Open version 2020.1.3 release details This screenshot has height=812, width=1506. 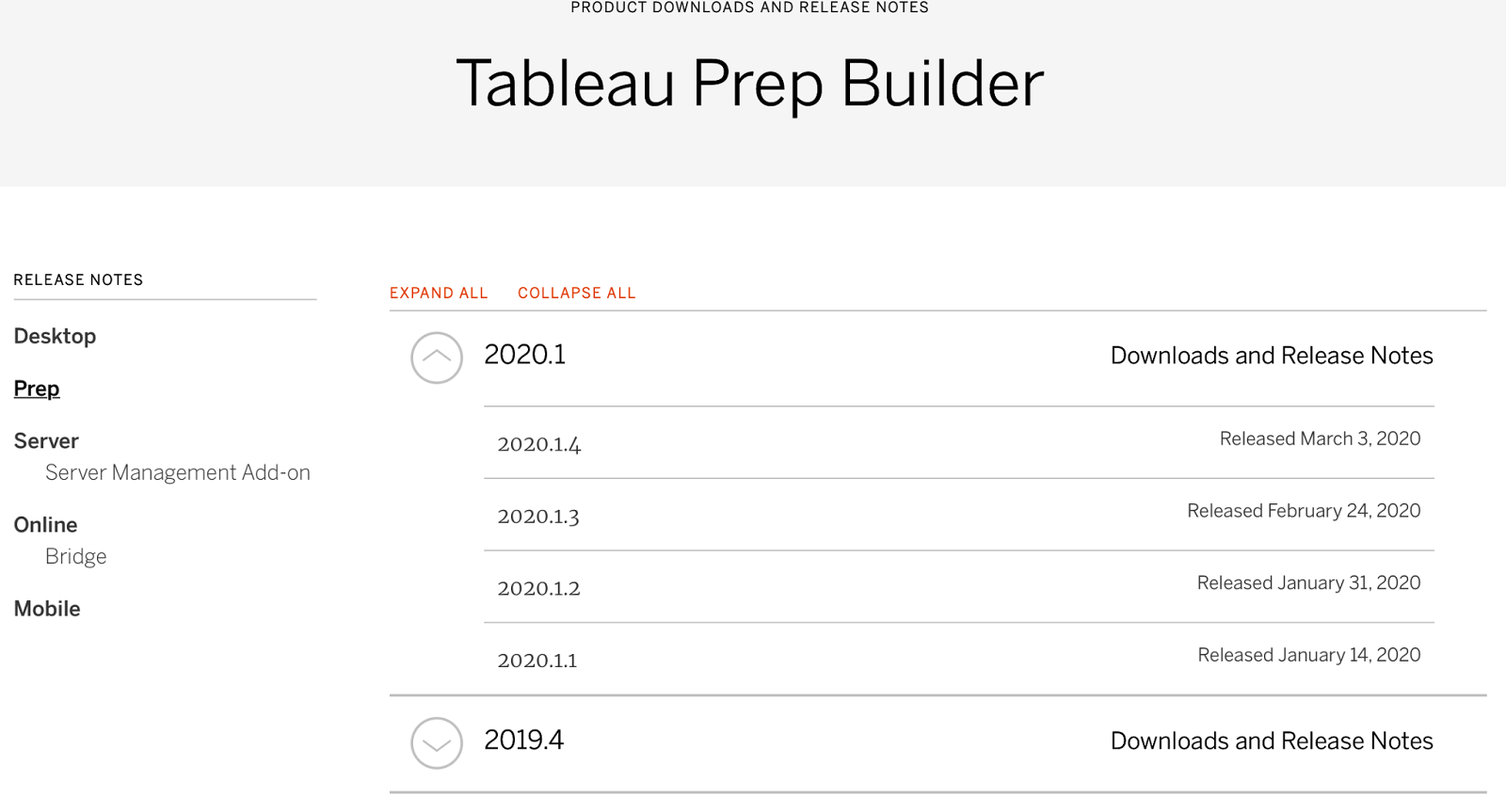tap(538, 516)
